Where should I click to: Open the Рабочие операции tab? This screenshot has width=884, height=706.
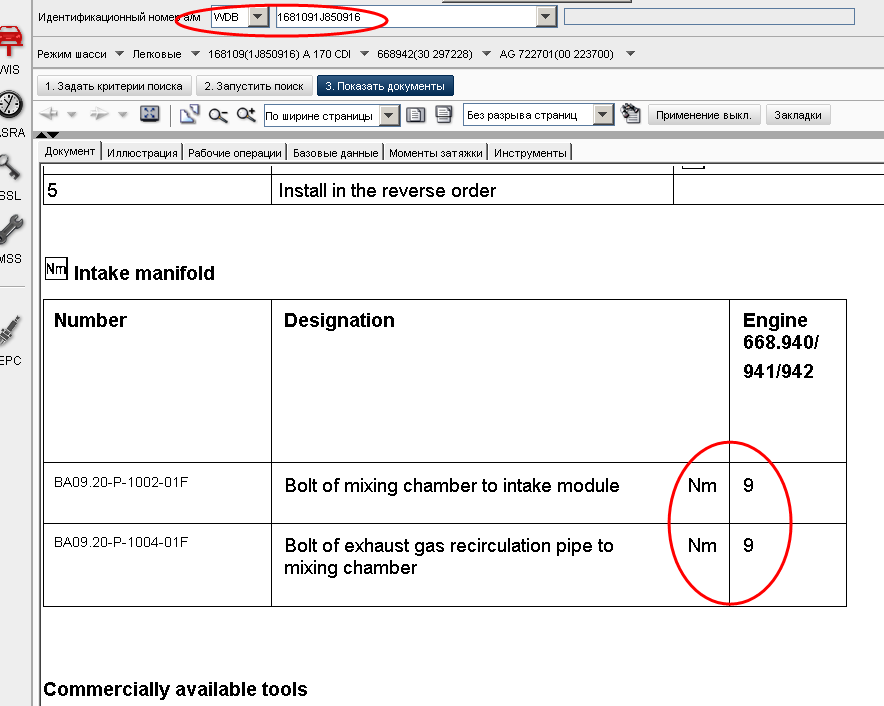235,152
